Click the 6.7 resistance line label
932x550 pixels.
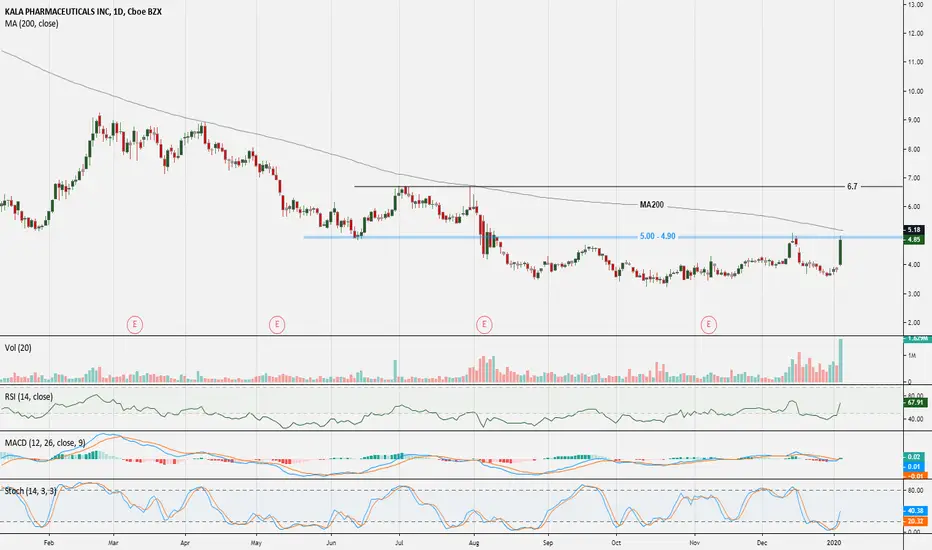click(852, 187)
